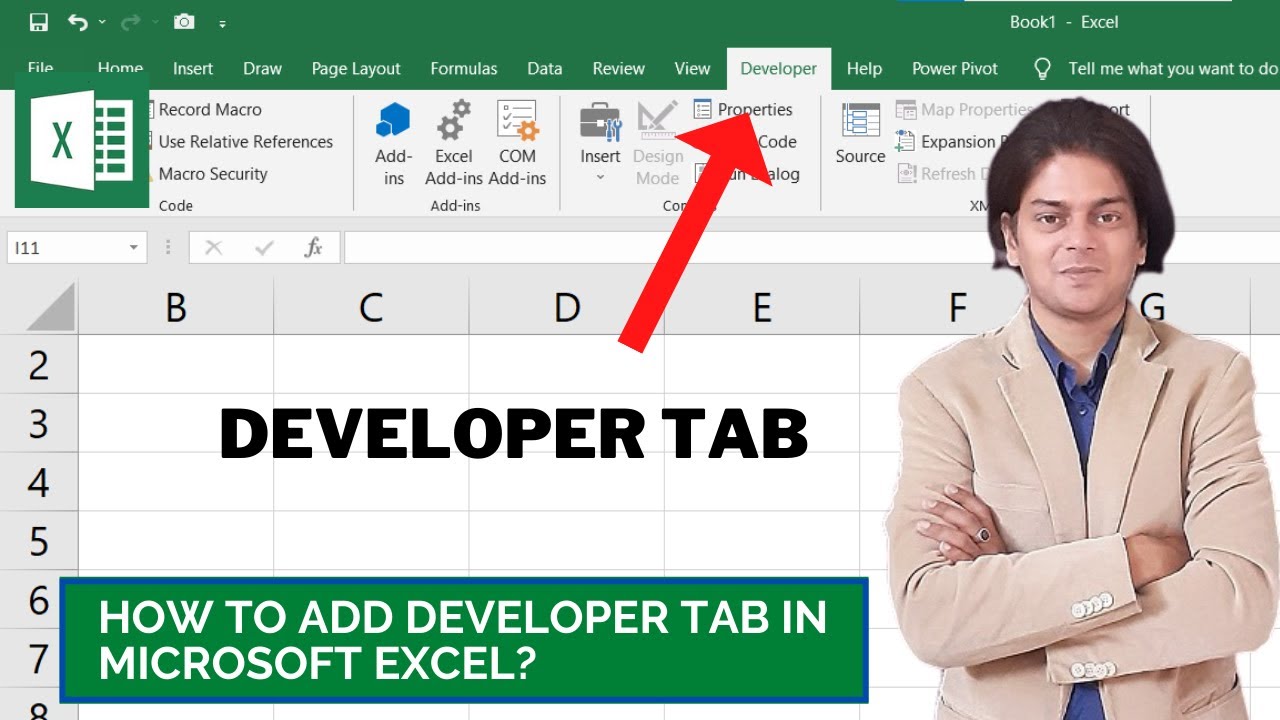Select column B header
The height and width of the screenshot is (720, 1280).
(176, 307)
